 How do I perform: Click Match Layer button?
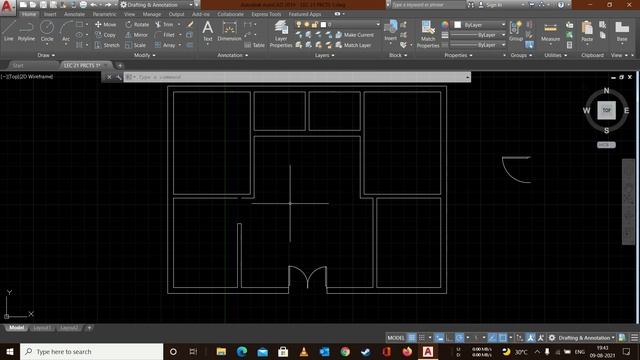click(353, 45)
